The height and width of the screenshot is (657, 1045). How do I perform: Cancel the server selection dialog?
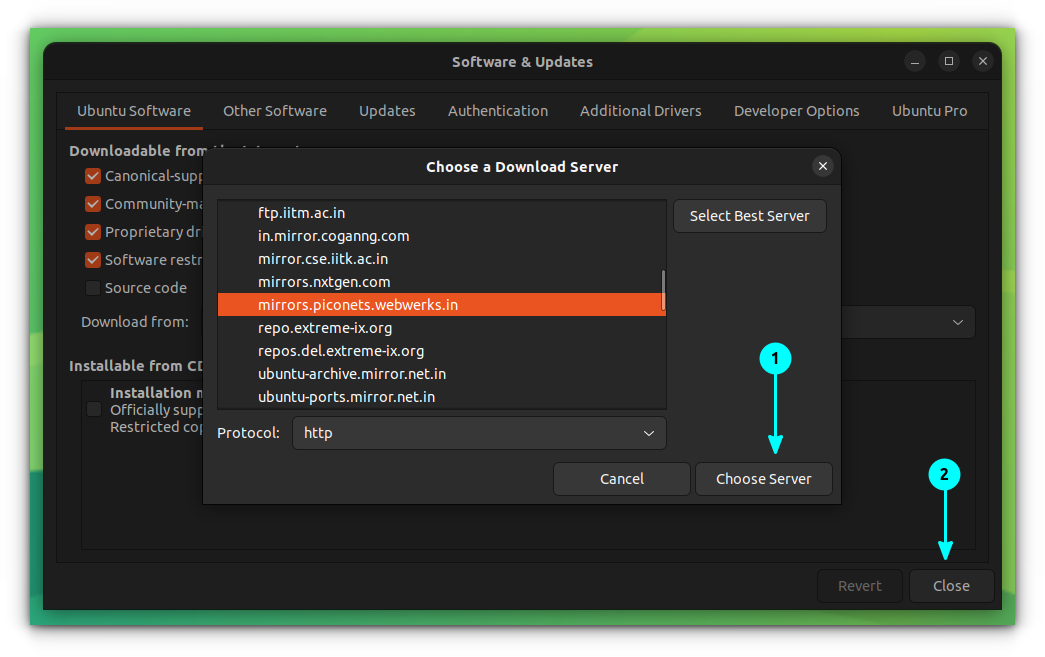(621, 478)
